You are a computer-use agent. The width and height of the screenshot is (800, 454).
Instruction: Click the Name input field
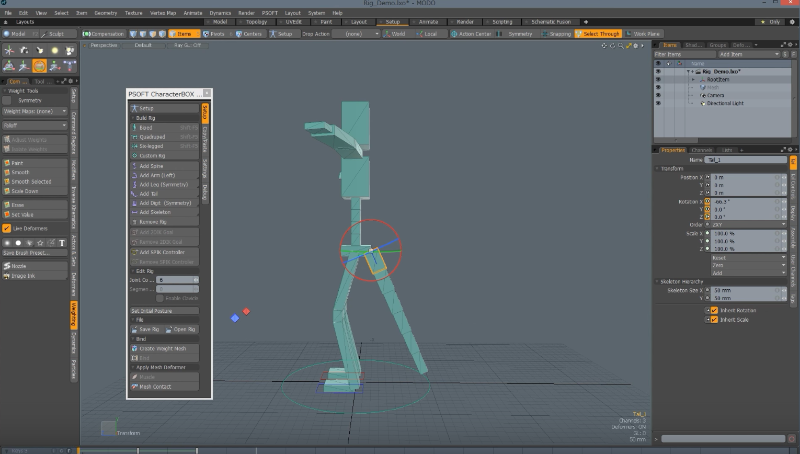(x=745, y=159)
